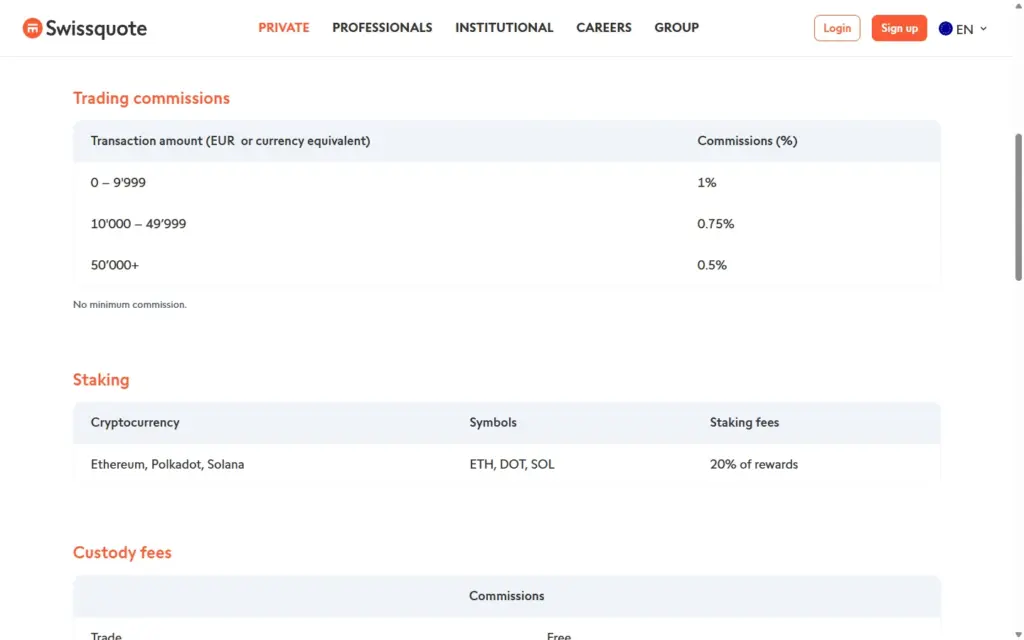This screenshot has width=1024, height=640.
Task: Click the 0.5% commission value
Action: coord(712,265)
